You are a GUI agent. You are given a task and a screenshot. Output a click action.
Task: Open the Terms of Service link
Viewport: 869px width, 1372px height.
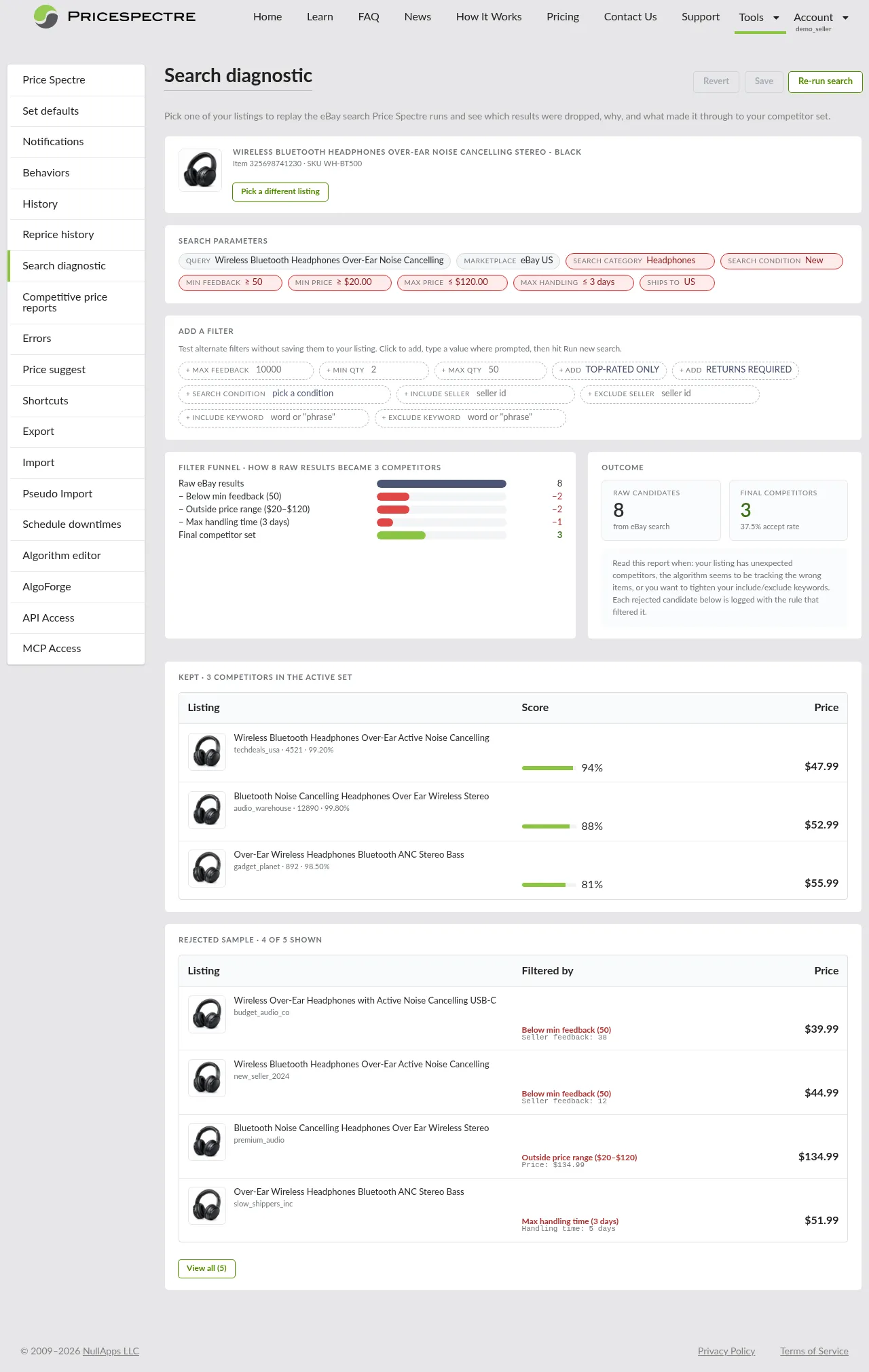point(814,1351)
